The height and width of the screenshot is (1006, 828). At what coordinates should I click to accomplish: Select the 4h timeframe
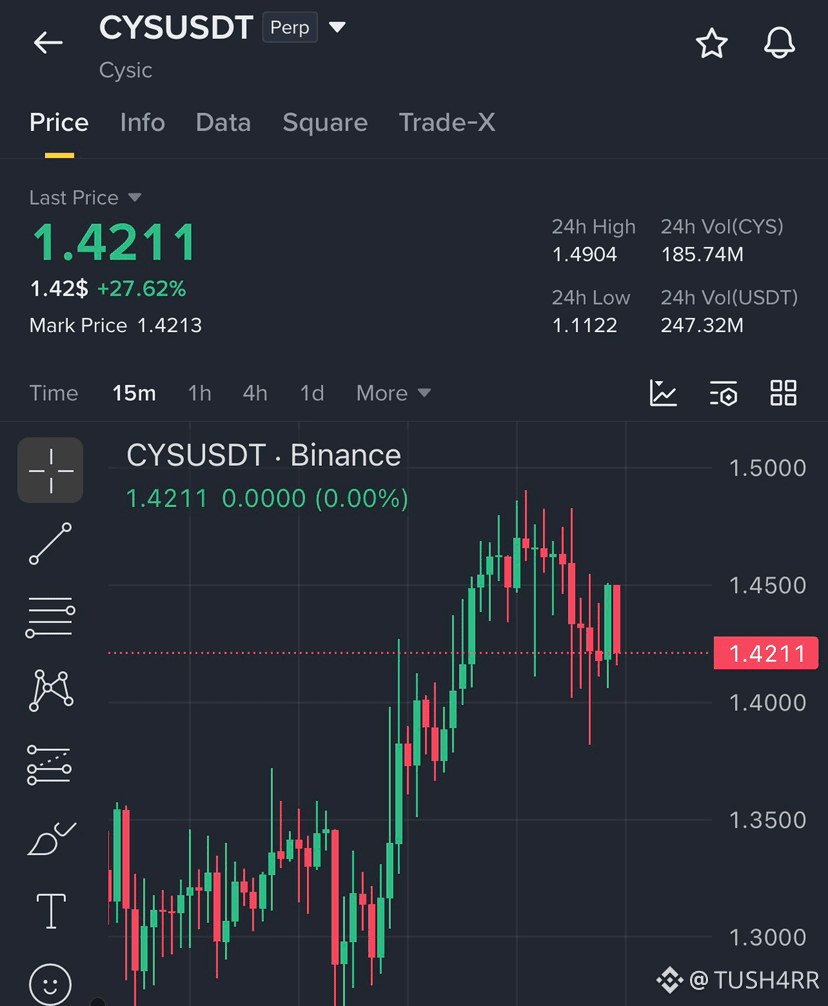255,393
